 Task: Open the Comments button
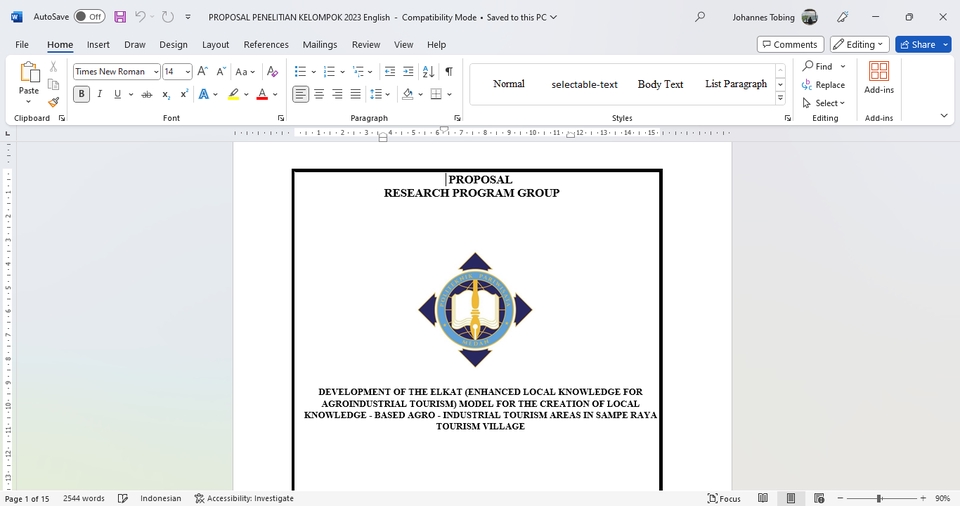click(x=790, y=45)
